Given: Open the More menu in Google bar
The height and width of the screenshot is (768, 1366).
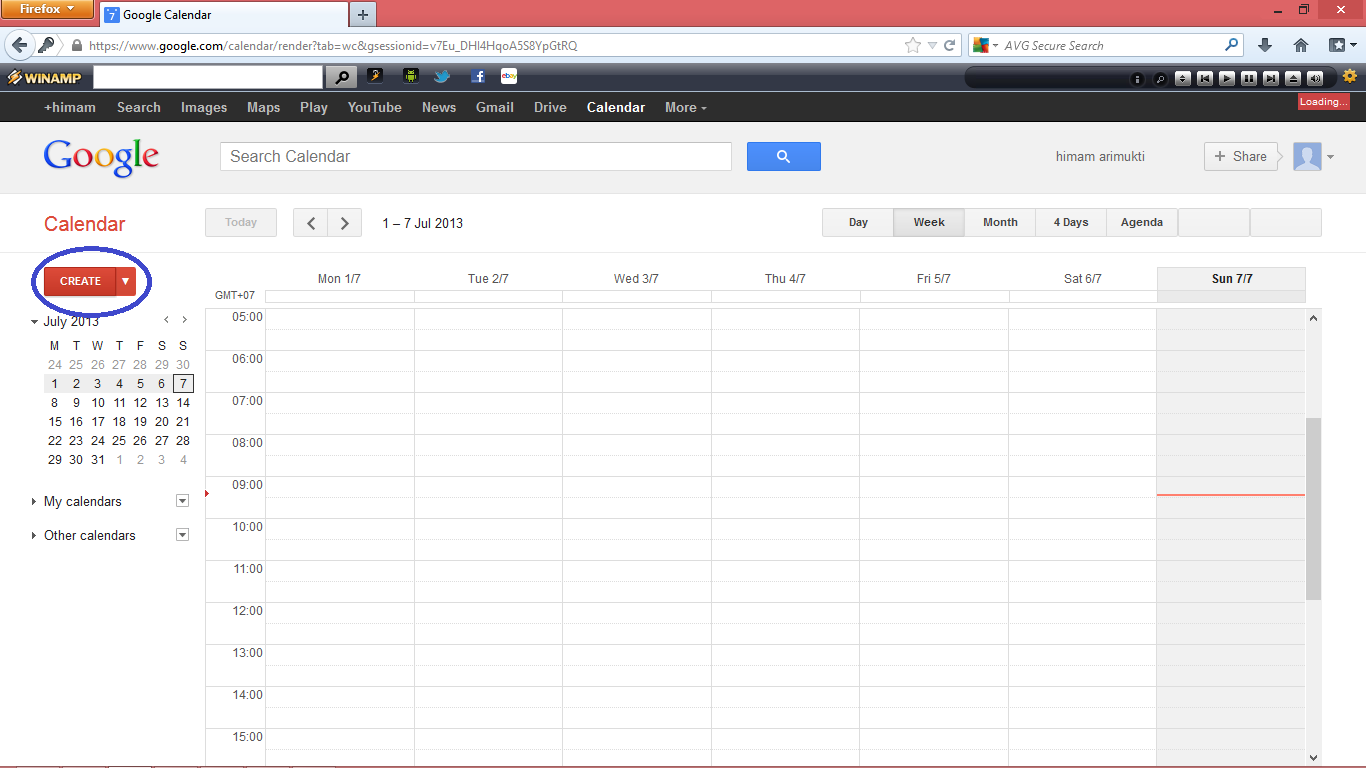Looking at the screenshot, I should [x=685, y=107].
